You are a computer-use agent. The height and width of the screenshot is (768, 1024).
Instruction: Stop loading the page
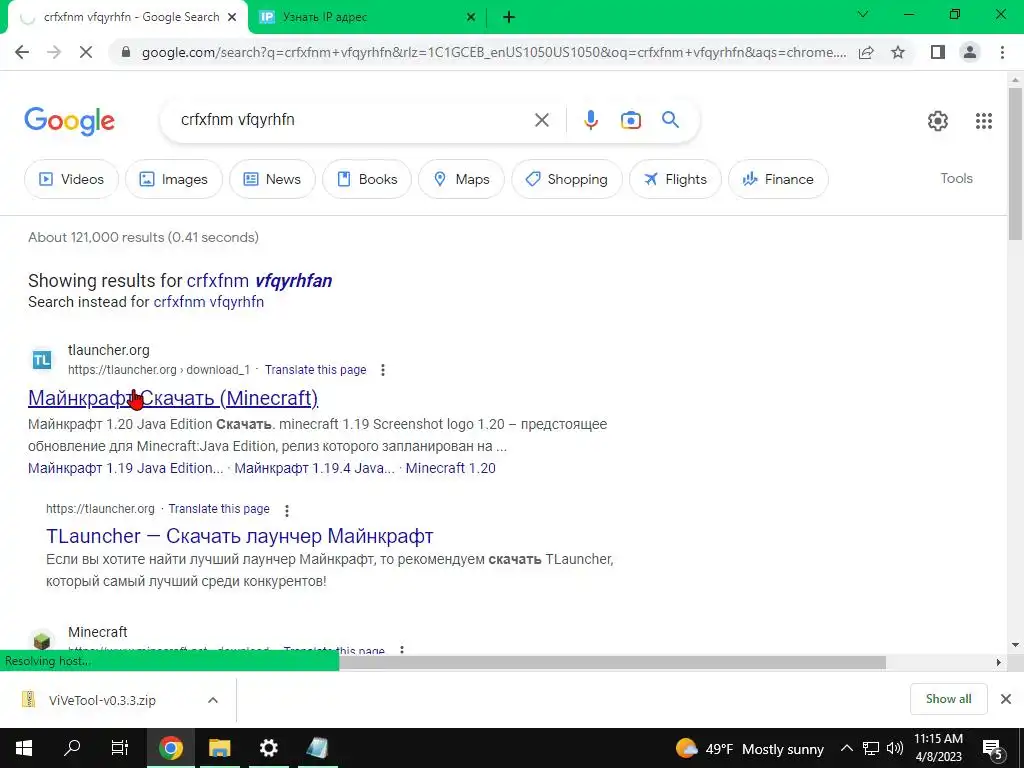click(86, 52)
